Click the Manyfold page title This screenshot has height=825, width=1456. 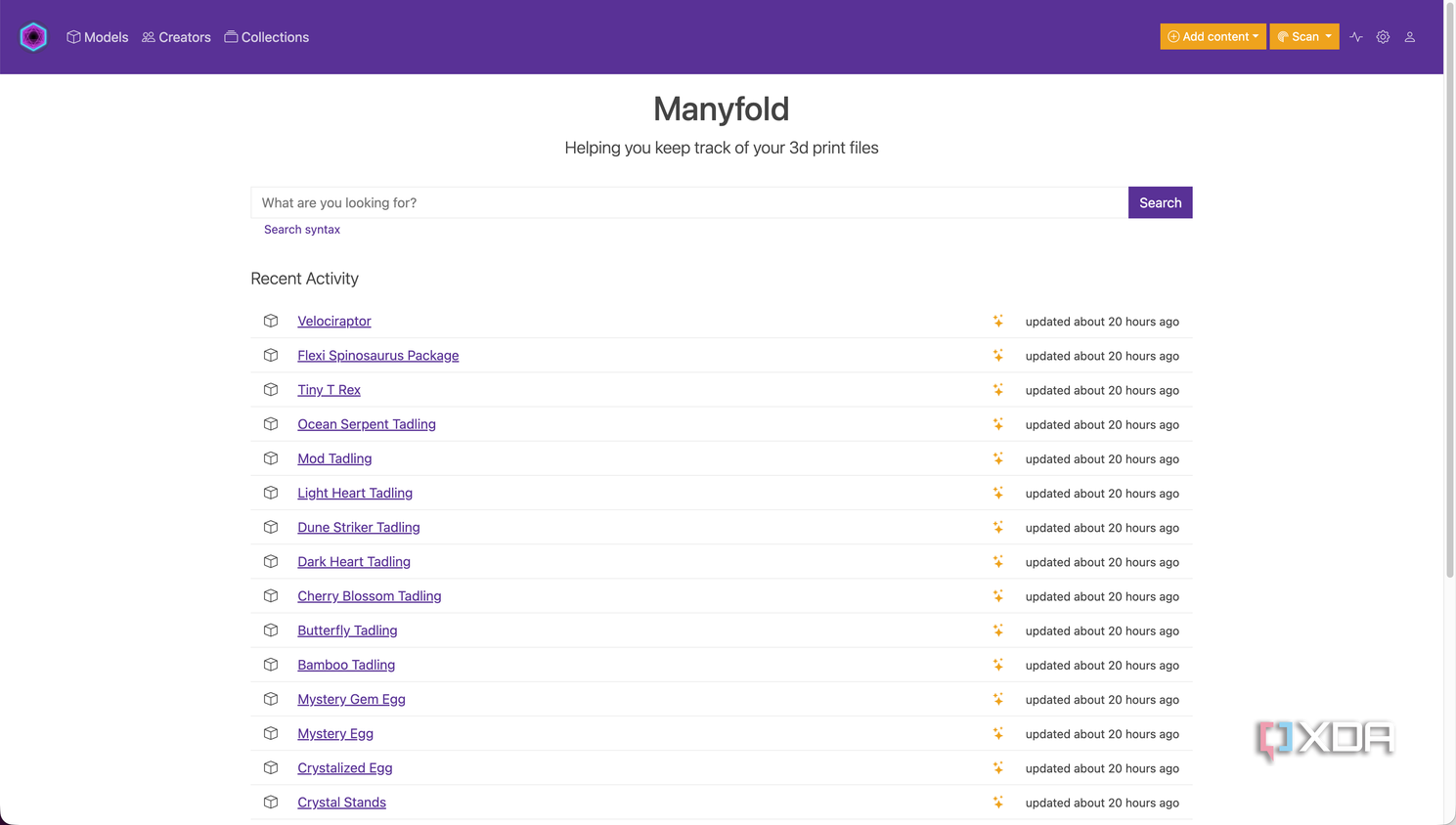pyautogui.click(x=722, y=109)
